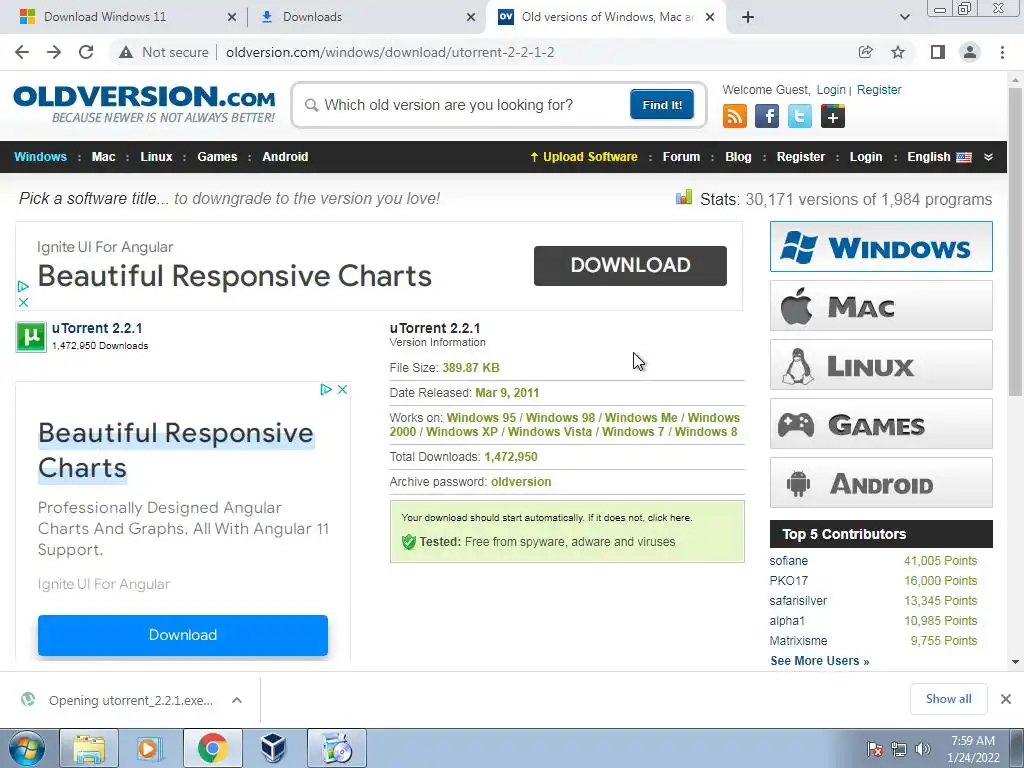Close the top banner ad with X
The width and height of the screenshot is (1024, 768).
23,302
